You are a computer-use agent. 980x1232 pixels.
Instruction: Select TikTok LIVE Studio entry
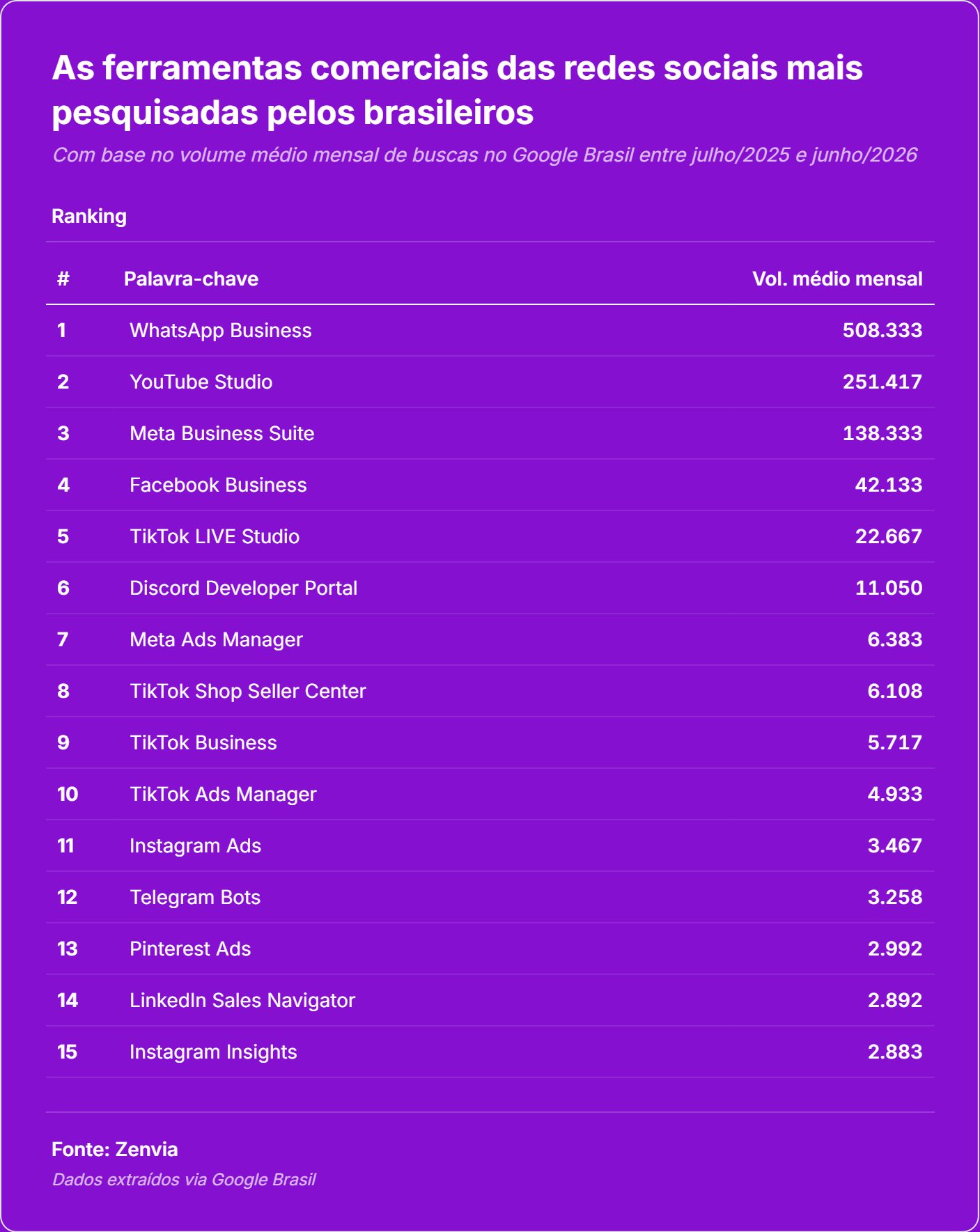point(215,537)
